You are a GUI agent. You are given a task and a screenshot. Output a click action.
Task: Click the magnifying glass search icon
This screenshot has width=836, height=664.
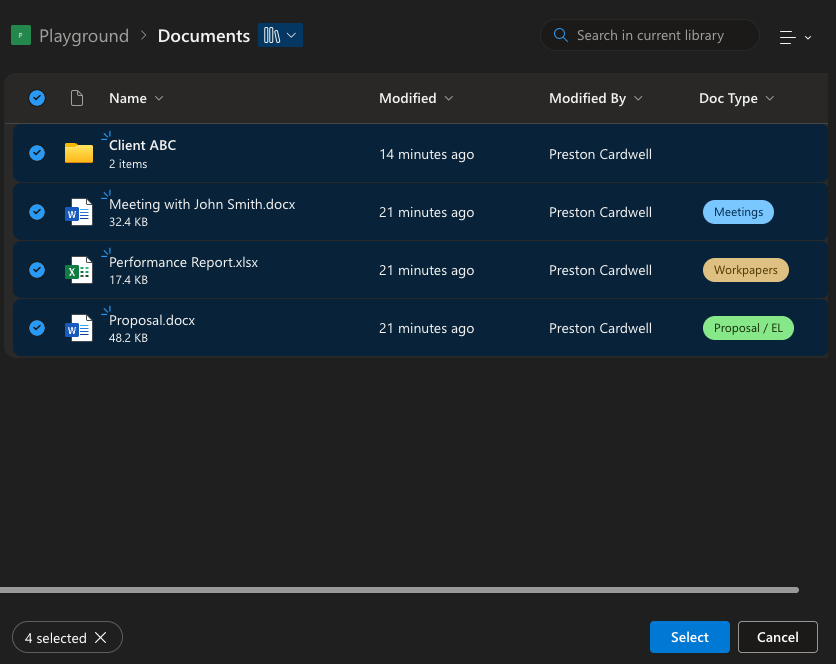coord(560,35)
